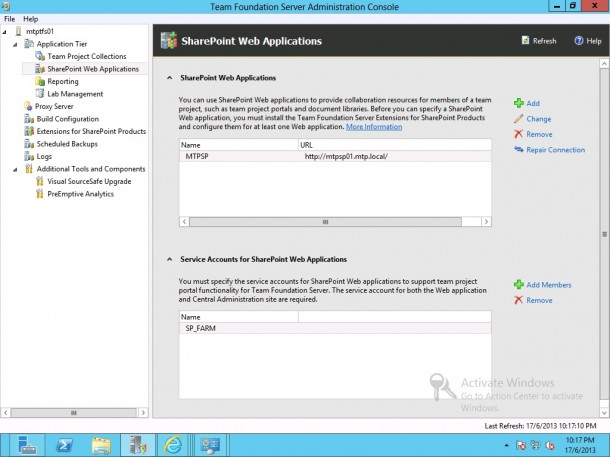Click the PreEmptive Analytics icon
This screenshot has width=610, height=457.
[40, 194]
